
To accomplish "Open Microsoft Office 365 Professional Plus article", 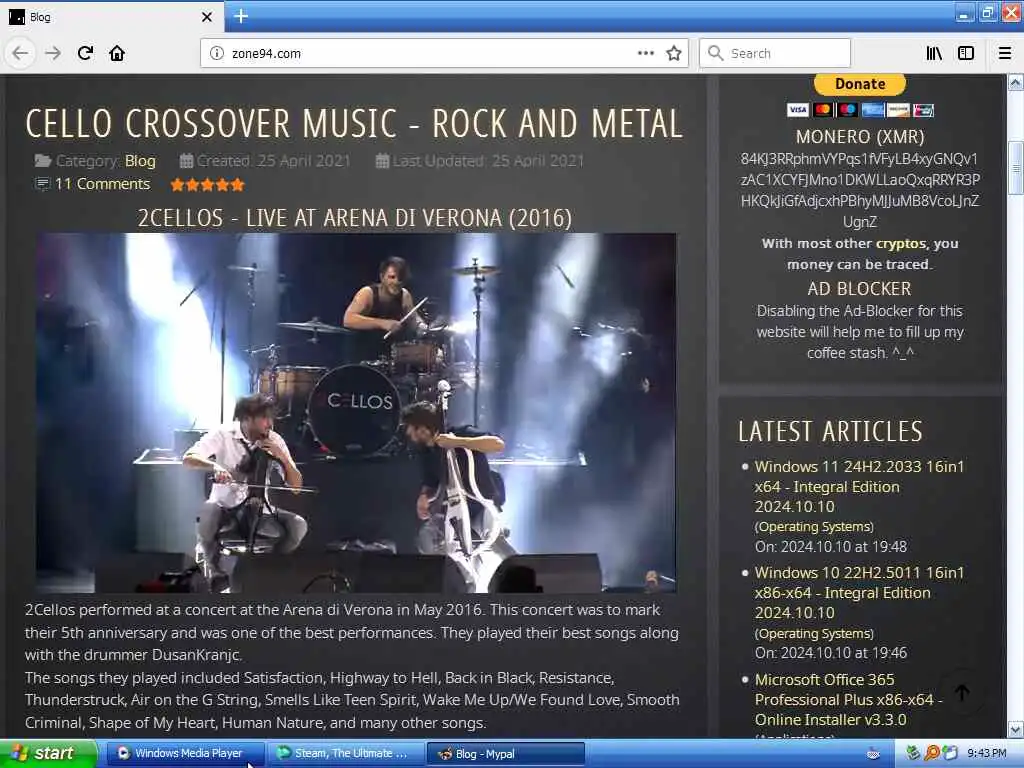I will [849, 699].
